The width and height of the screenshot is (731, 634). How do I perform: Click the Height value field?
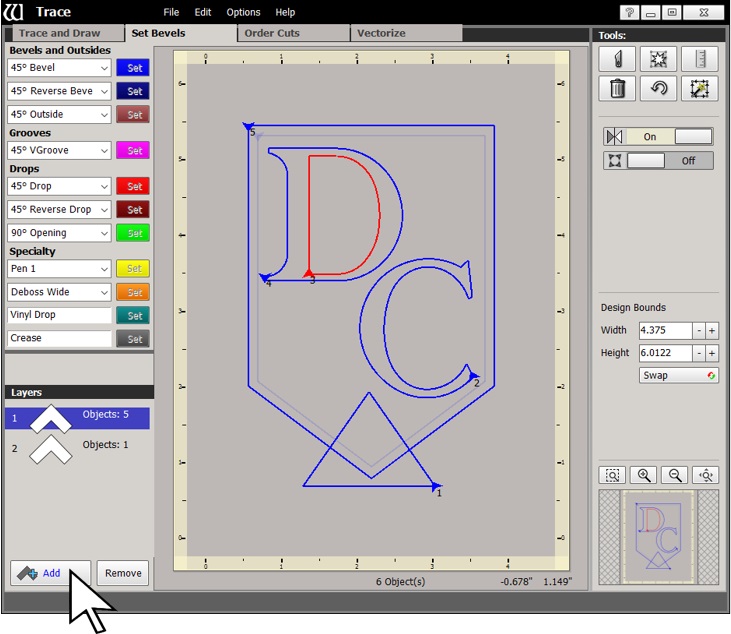click(x=665, y=353)
